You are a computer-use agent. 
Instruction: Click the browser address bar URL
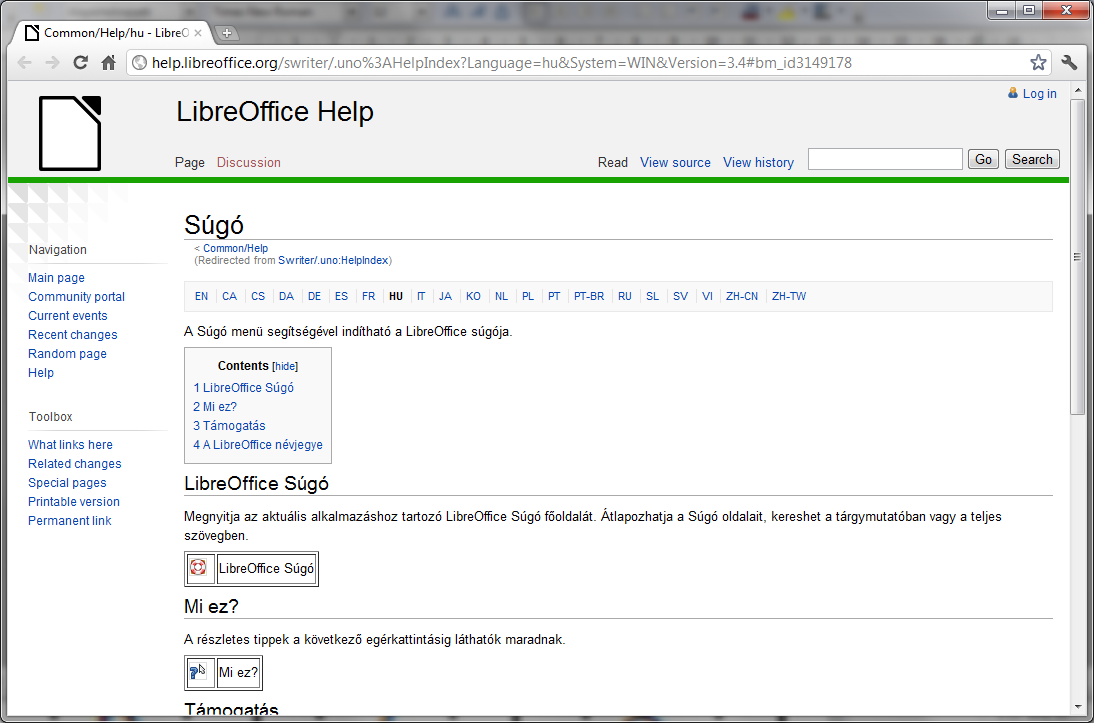pyautogui.click(x=502, y=63)
